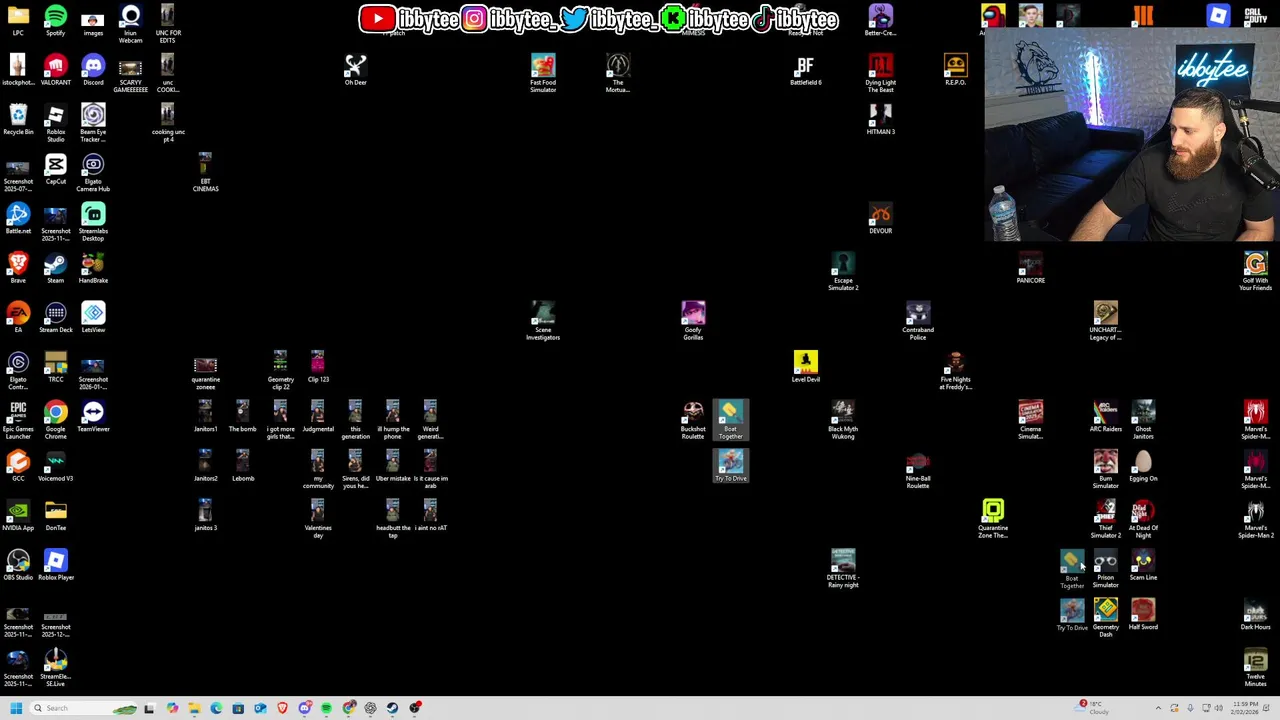The image size is (1280, 720).
Task: Open Fast Food Simulator shortcut
Action: point(543,74)
